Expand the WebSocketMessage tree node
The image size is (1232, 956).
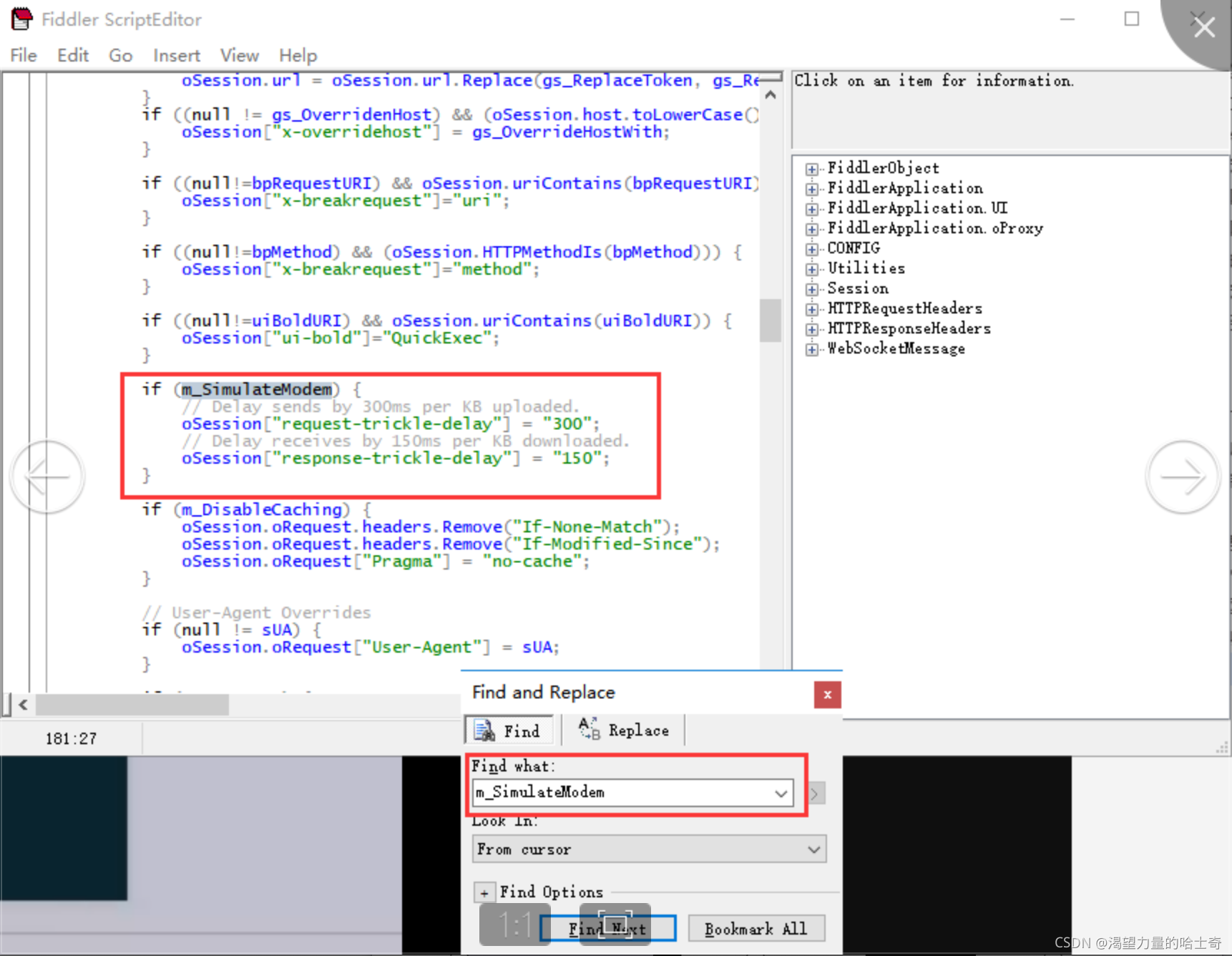[811, 349]
